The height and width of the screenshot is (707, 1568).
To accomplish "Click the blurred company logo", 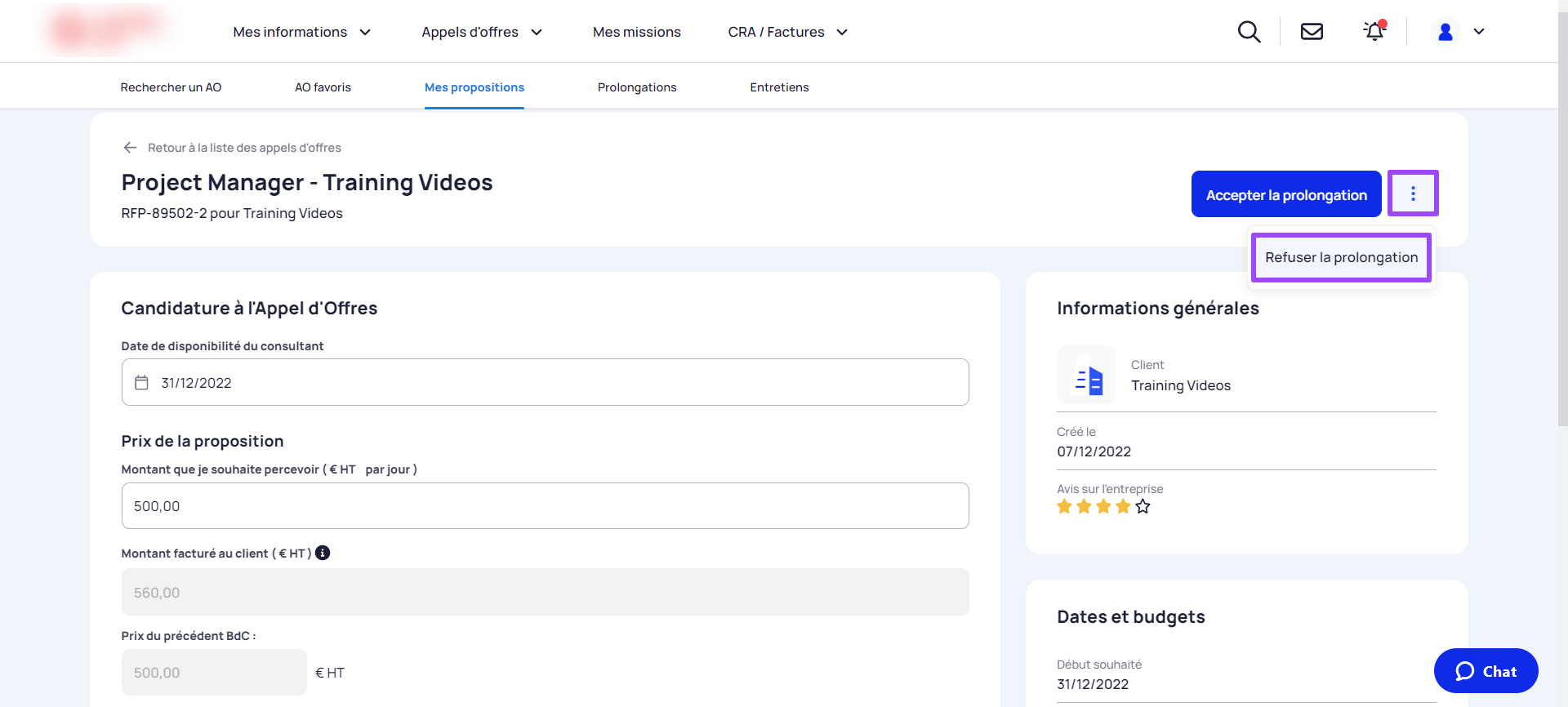I will click(107, 29).
